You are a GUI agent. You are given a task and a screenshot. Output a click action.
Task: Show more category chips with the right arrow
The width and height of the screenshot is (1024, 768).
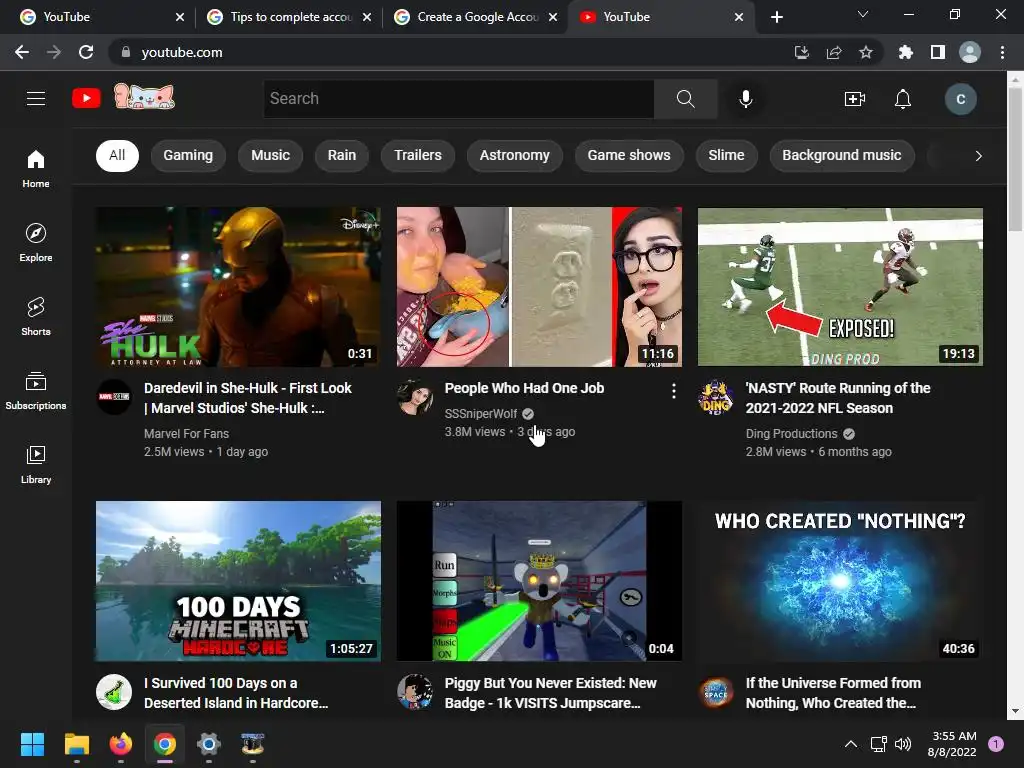point(978,155)
